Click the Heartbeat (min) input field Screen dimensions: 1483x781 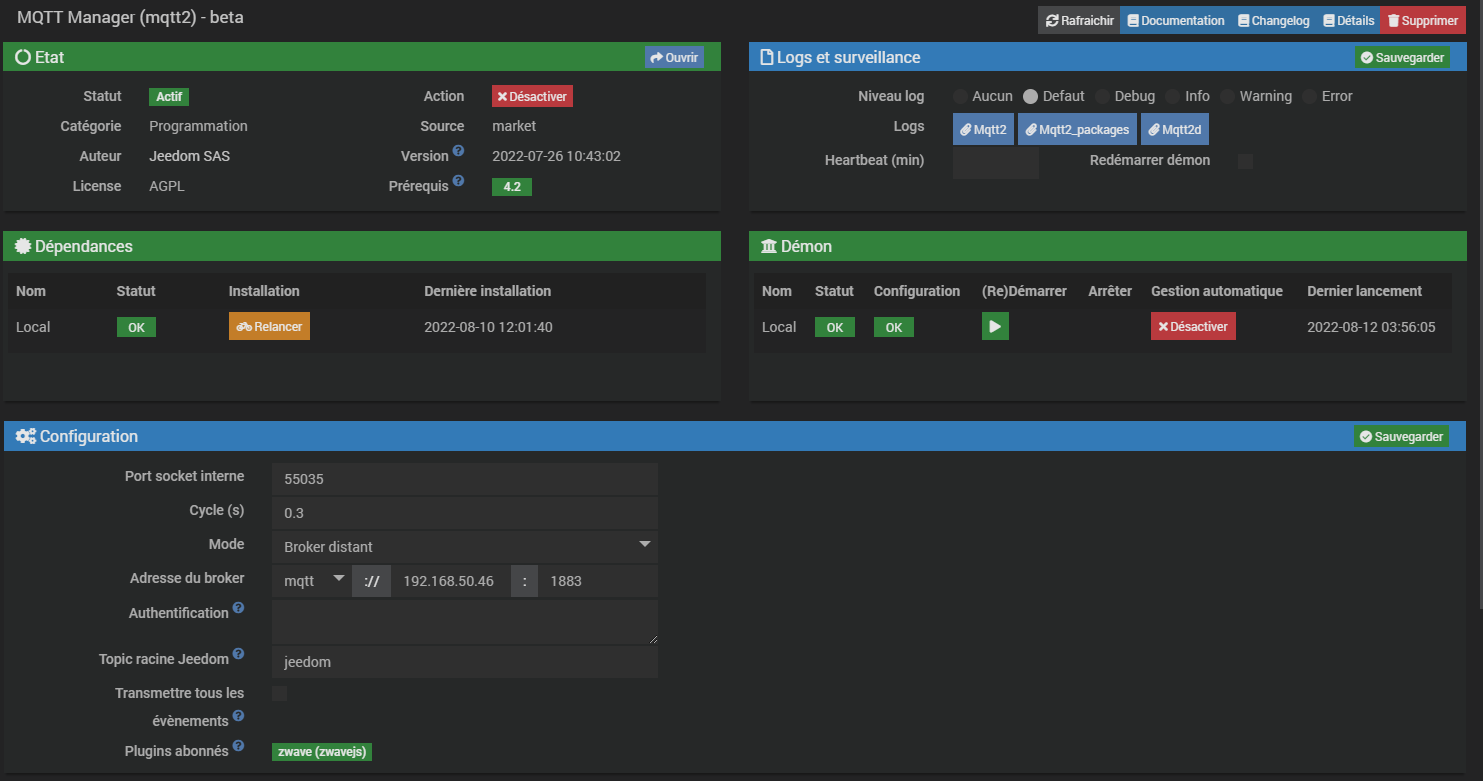pos(995,161)
